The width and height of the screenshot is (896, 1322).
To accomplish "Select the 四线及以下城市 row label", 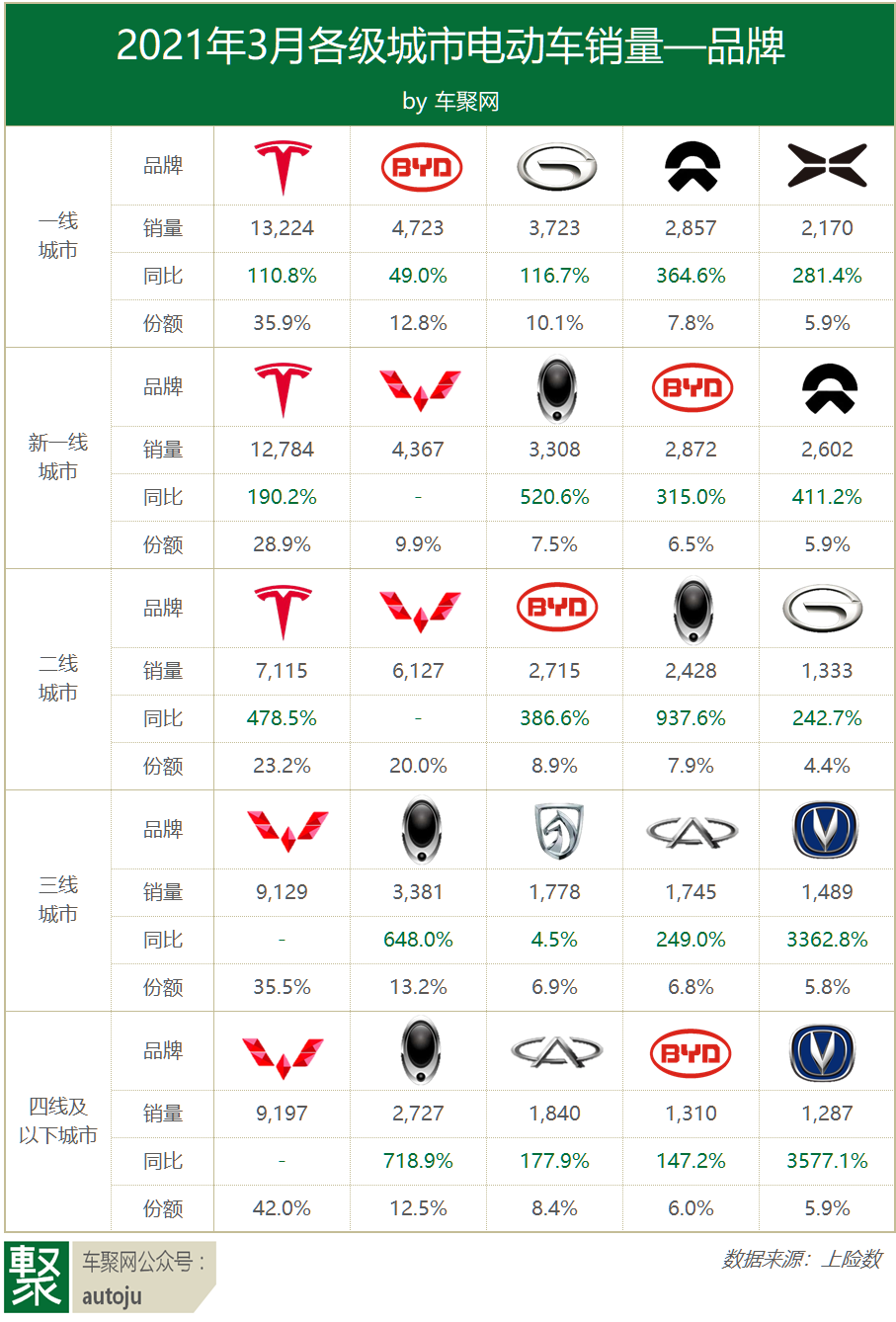I will pos(58,1121).
